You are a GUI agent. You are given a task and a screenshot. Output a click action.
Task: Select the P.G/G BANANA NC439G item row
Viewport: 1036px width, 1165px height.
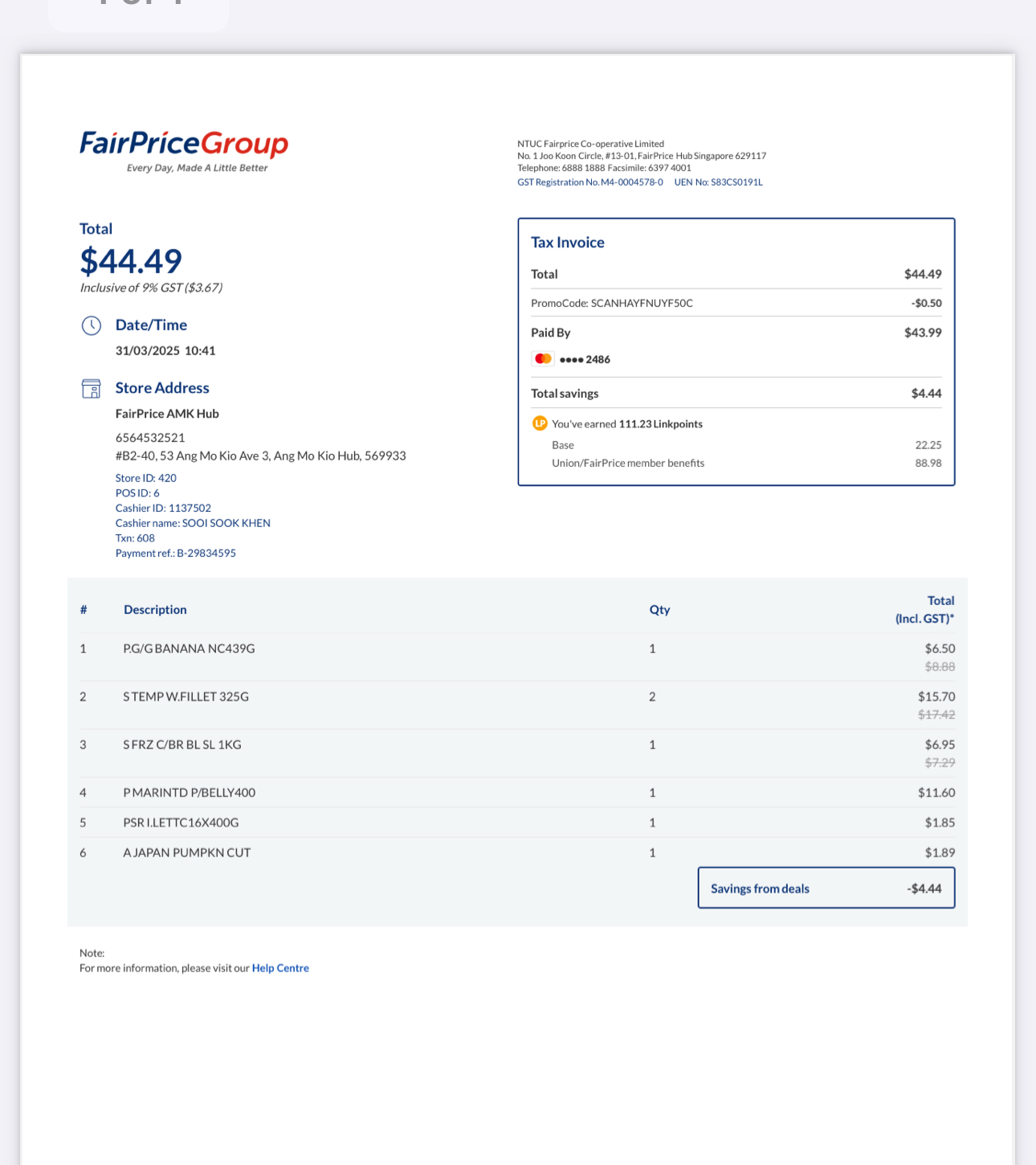click(x=517, y=657)
